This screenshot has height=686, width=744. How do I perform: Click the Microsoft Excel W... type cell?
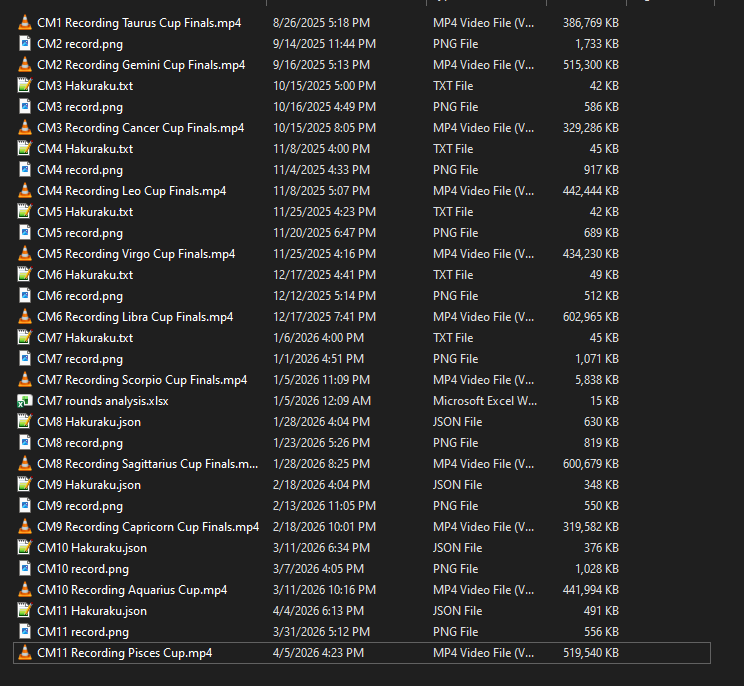(x=485, y=401)
